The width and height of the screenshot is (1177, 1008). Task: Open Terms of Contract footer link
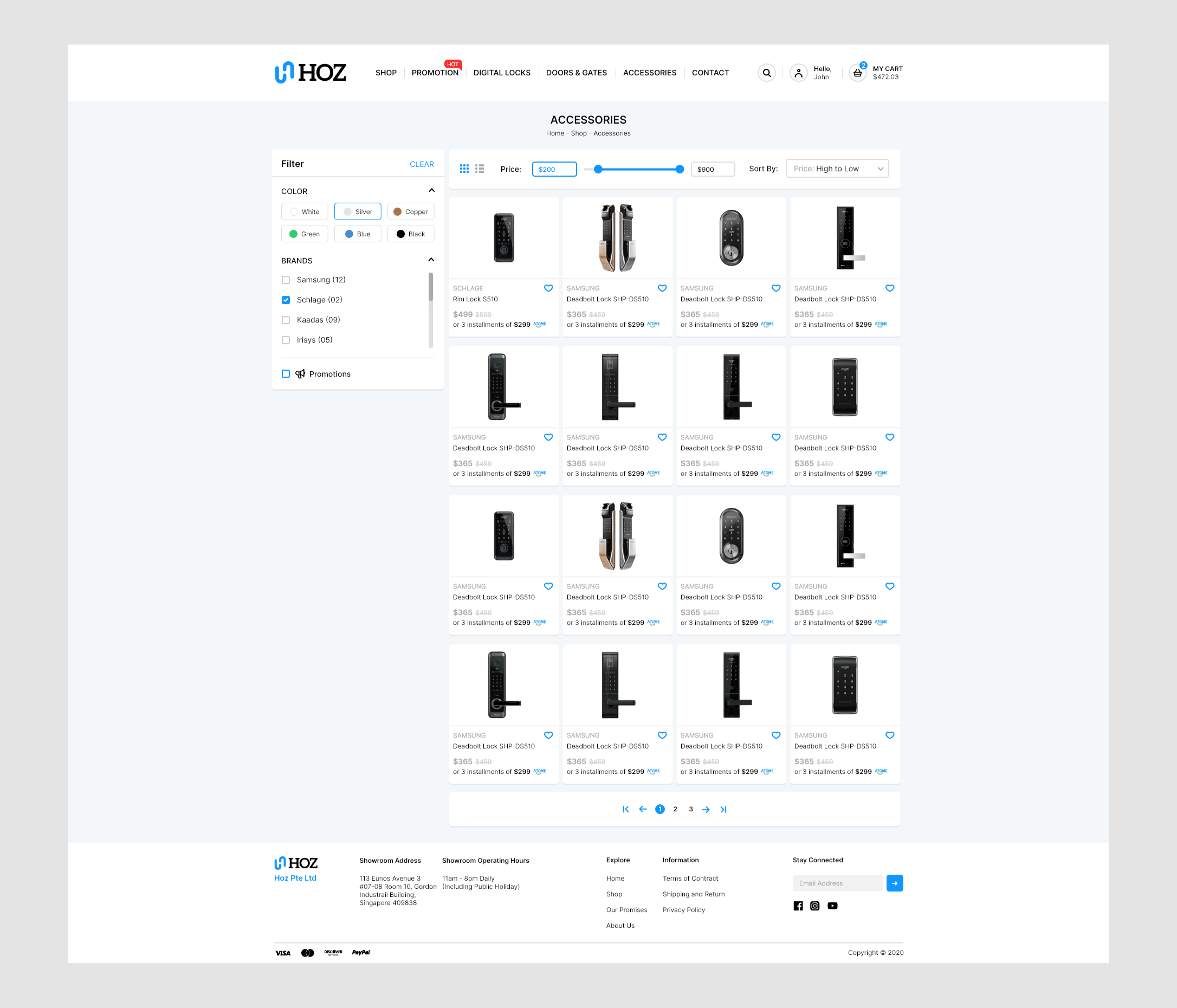pyautogui.click(x=690, y=878)
